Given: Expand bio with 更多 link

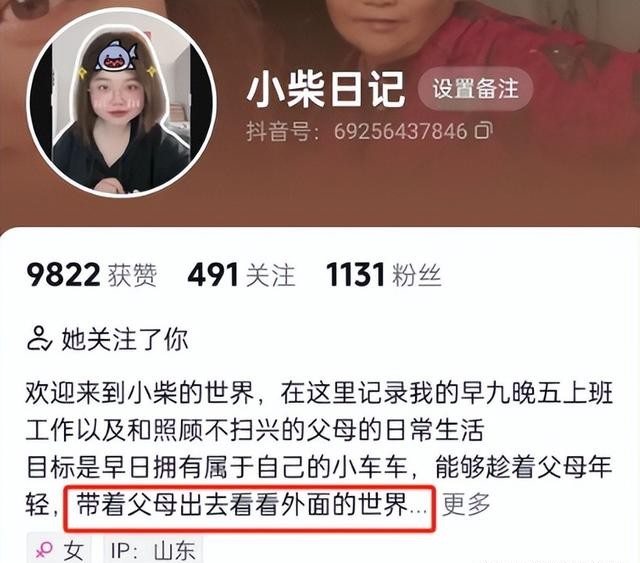Looking at the screenshot, I should point(466,505).
